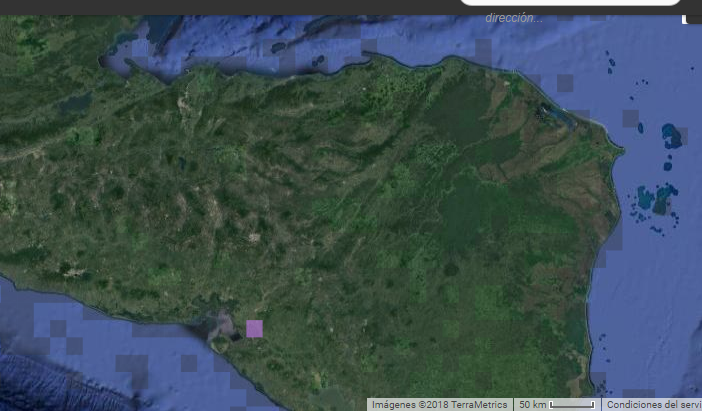Click the address search input field
The image size is (702, 411).
tap(570, 2)
